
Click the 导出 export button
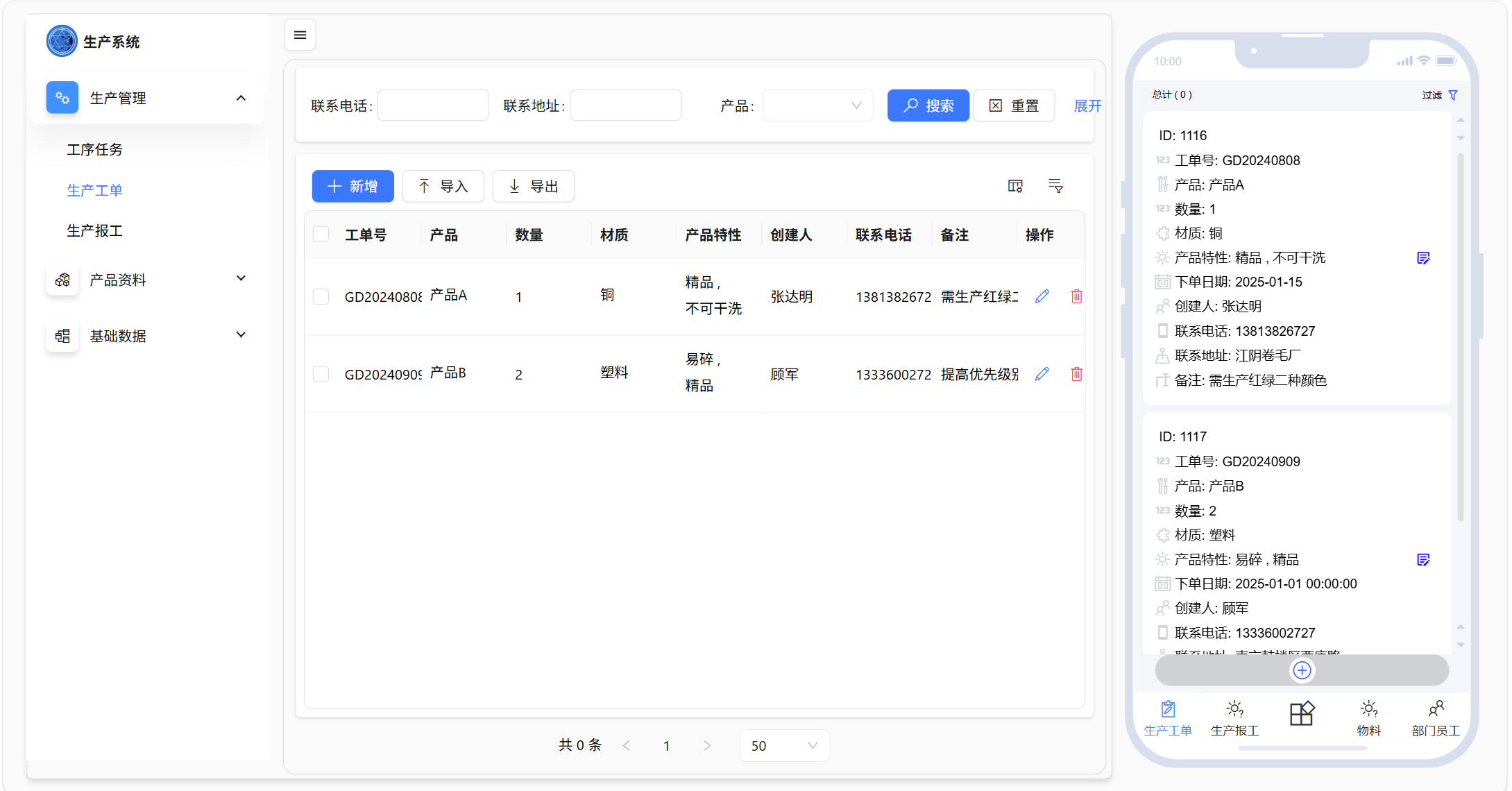533,186
